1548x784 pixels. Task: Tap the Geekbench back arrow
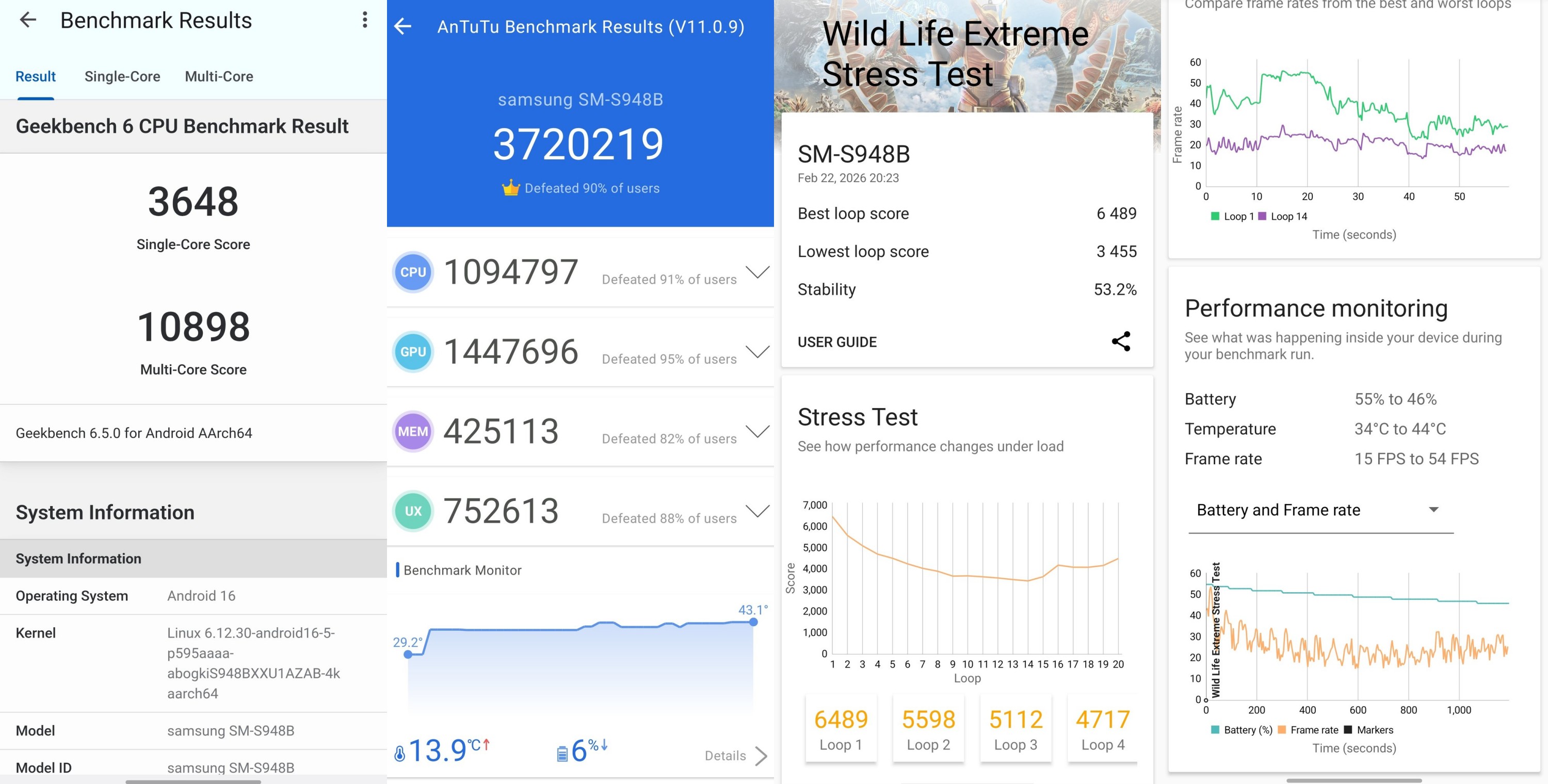point(28,21)
